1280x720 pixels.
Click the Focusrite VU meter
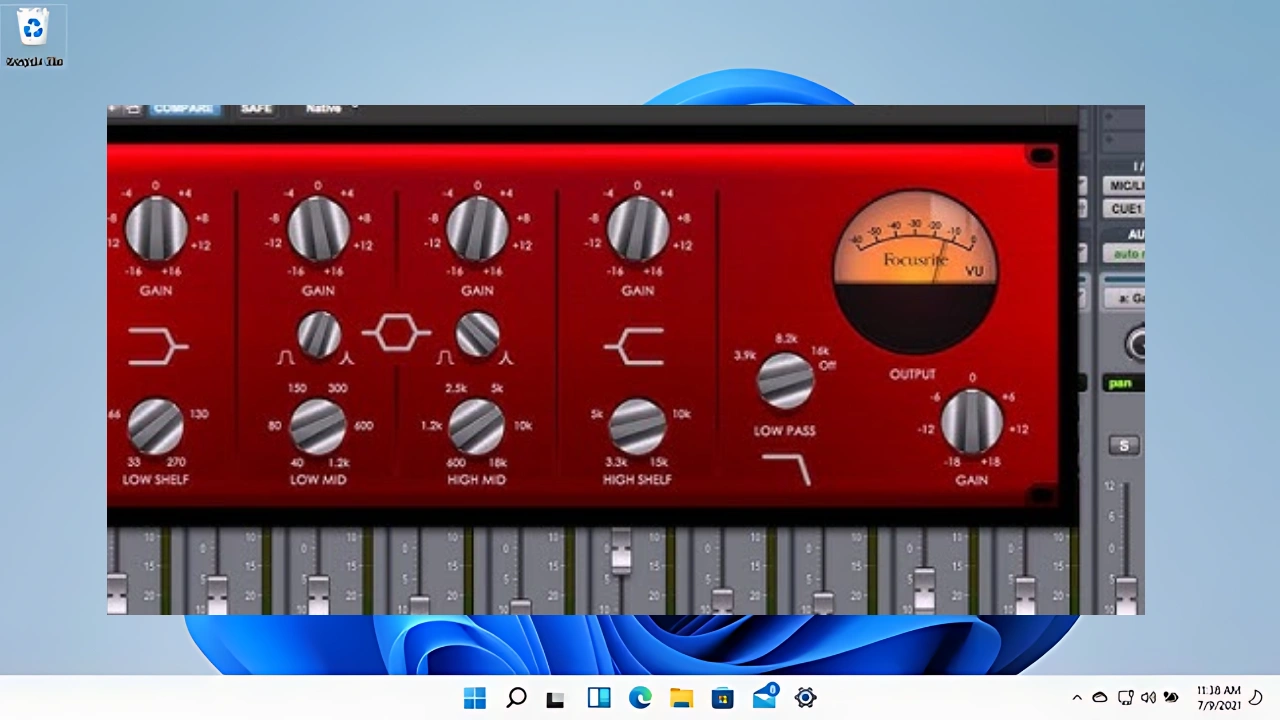coord(915,270)
